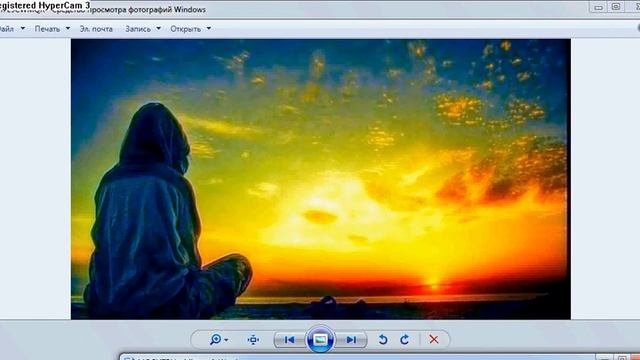Open the Запись menu

(x=138, y=29)
